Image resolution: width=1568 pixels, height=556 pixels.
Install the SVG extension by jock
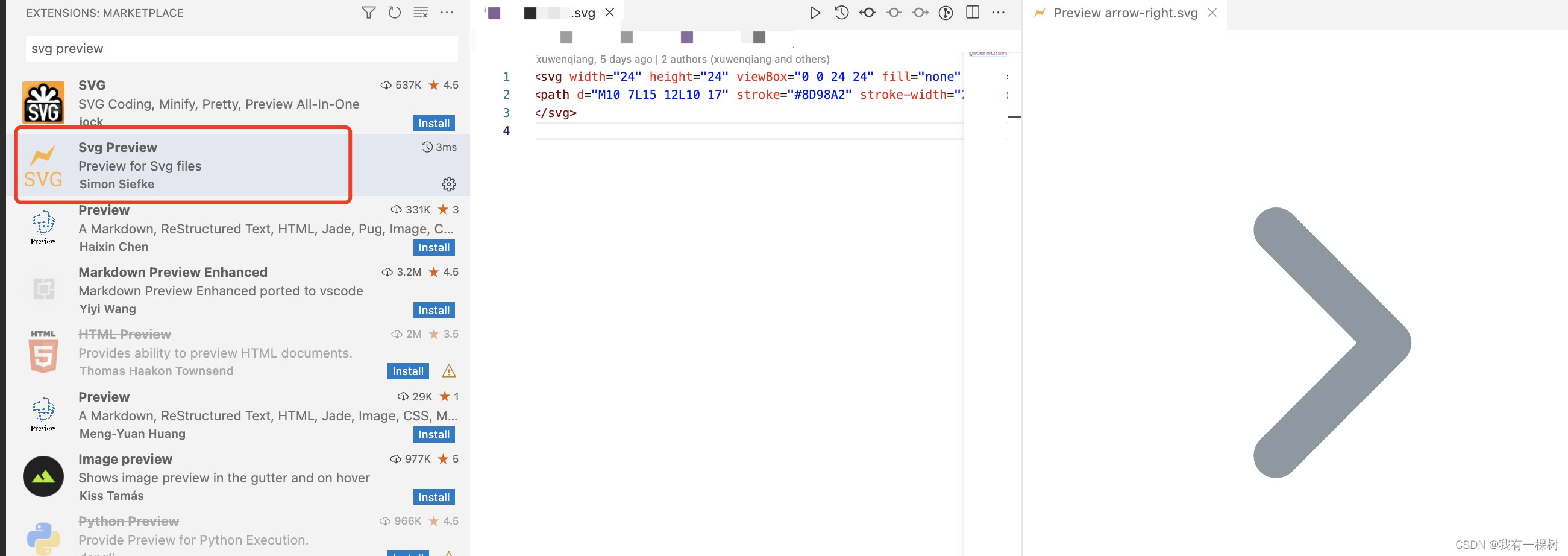pos(434,123)
